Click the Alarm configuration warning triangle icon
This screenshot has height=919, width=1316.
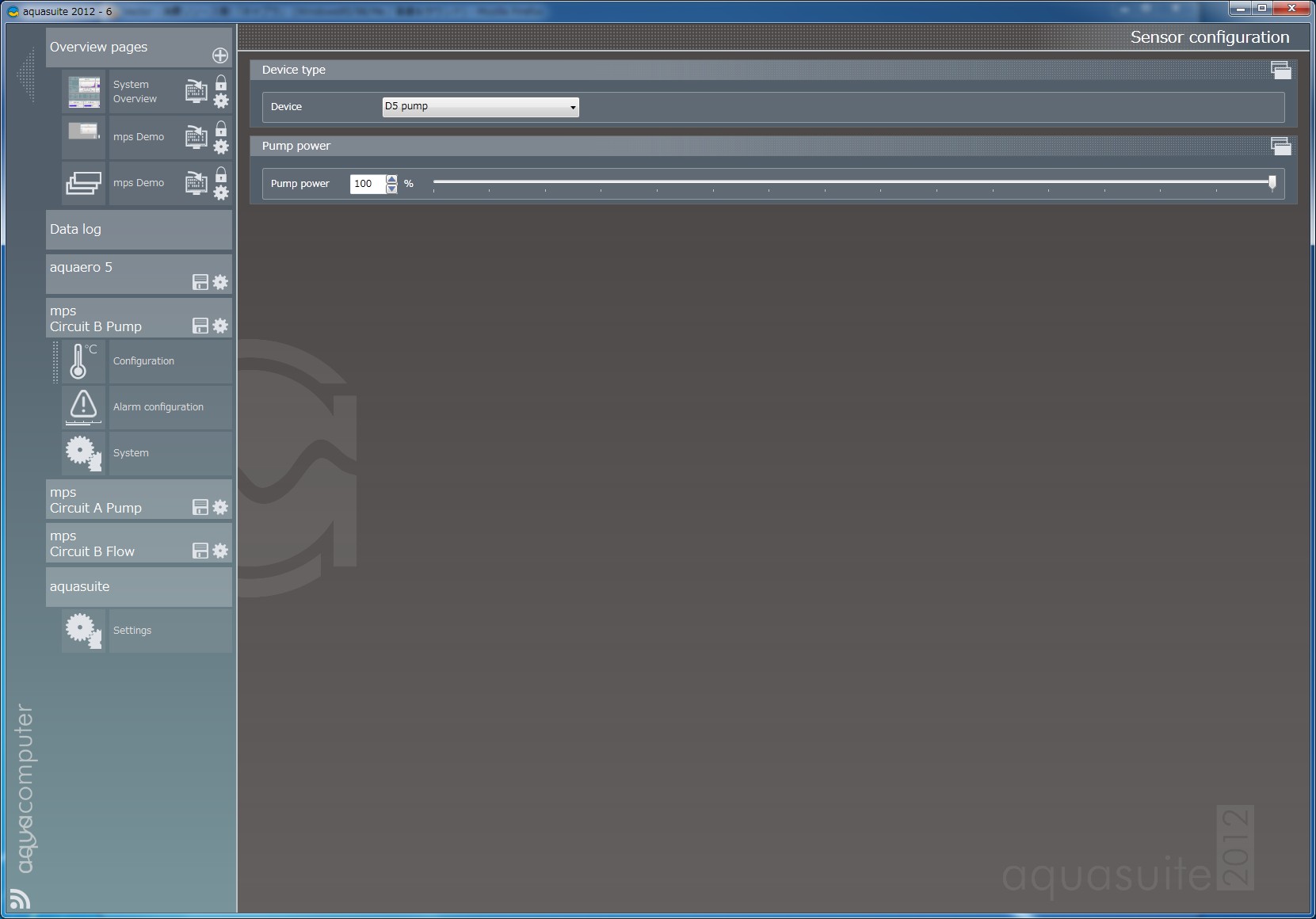click(83, 406)
